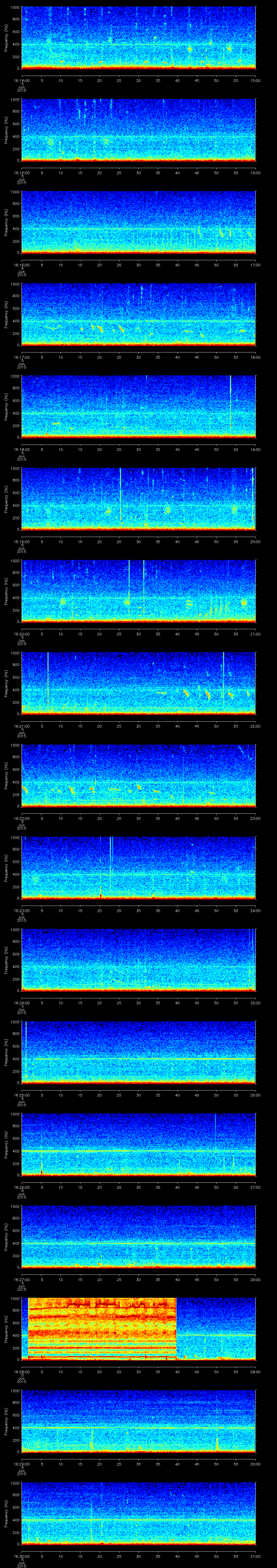Click the 31:00 end time label
277x1568 pixels.
tap(256, 1556)
